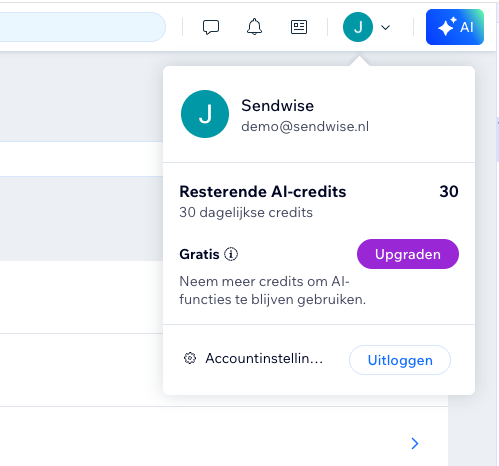Open the news feed icon
The width and height of the screenshot is (499, 466).
(299, 27)
